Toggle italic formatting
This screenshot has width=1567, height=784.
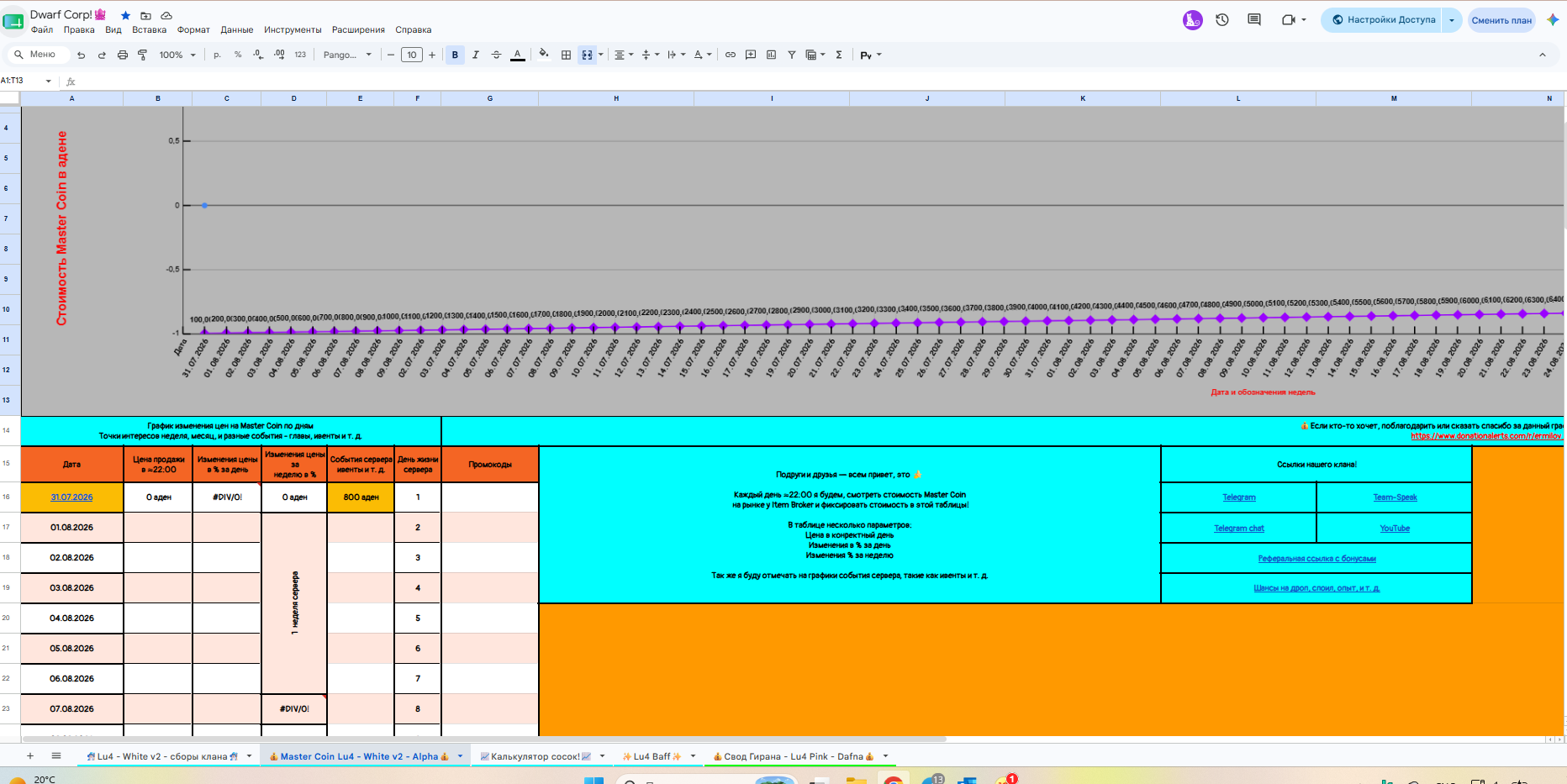coord(476,55)
